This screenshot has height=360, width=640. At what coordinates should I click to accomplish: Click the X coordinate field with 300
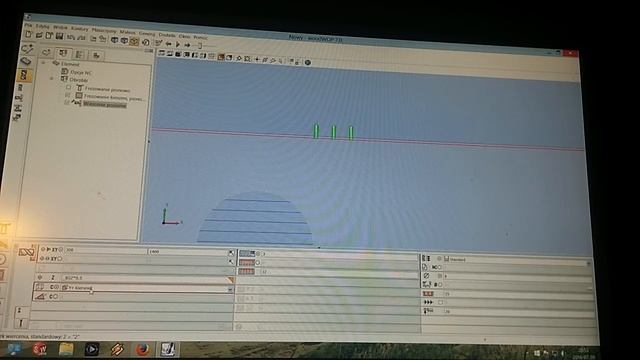tap(105, 250)
